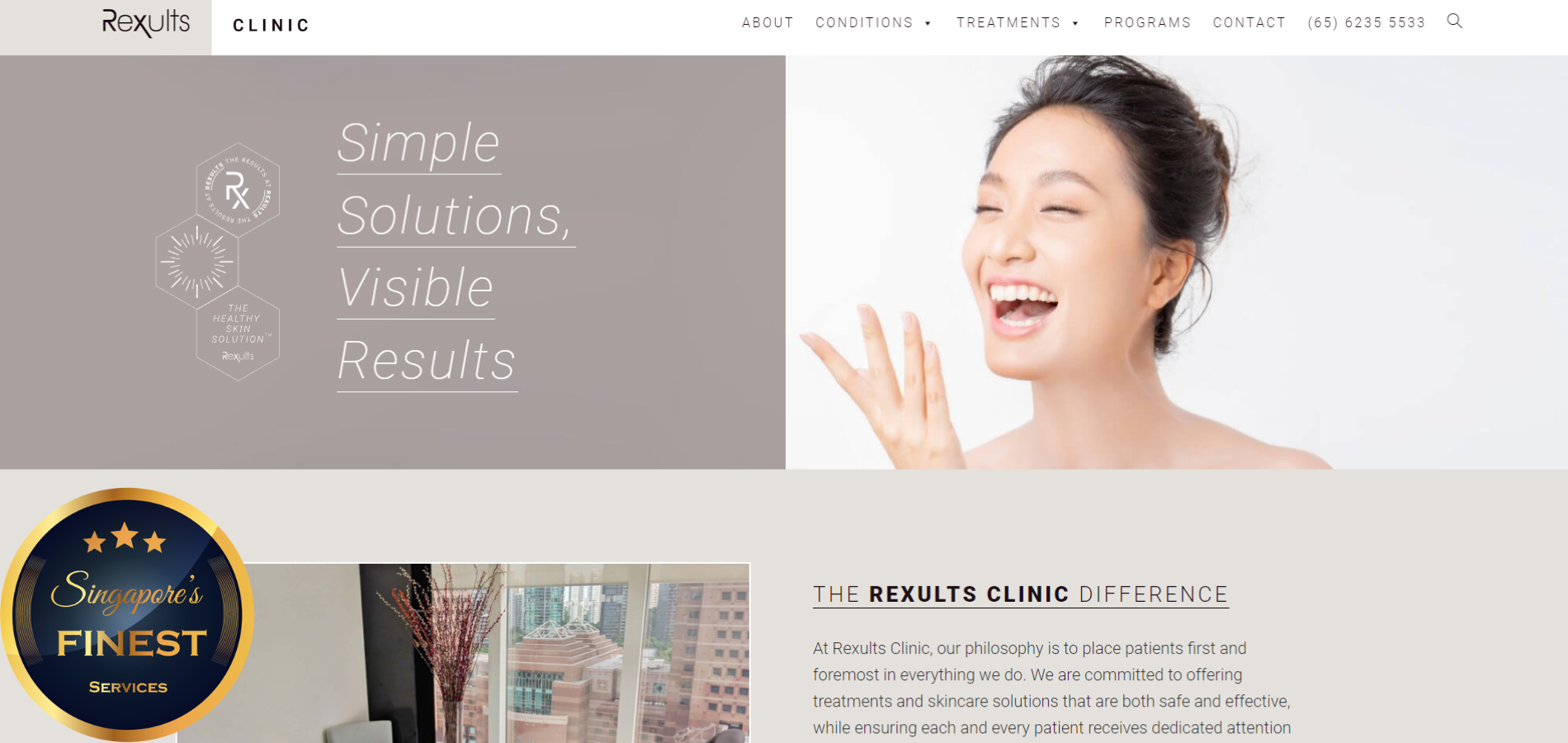Click Singapore's Finest Services badge
This screenshot has height=743, width=1568.
point(127,614)
